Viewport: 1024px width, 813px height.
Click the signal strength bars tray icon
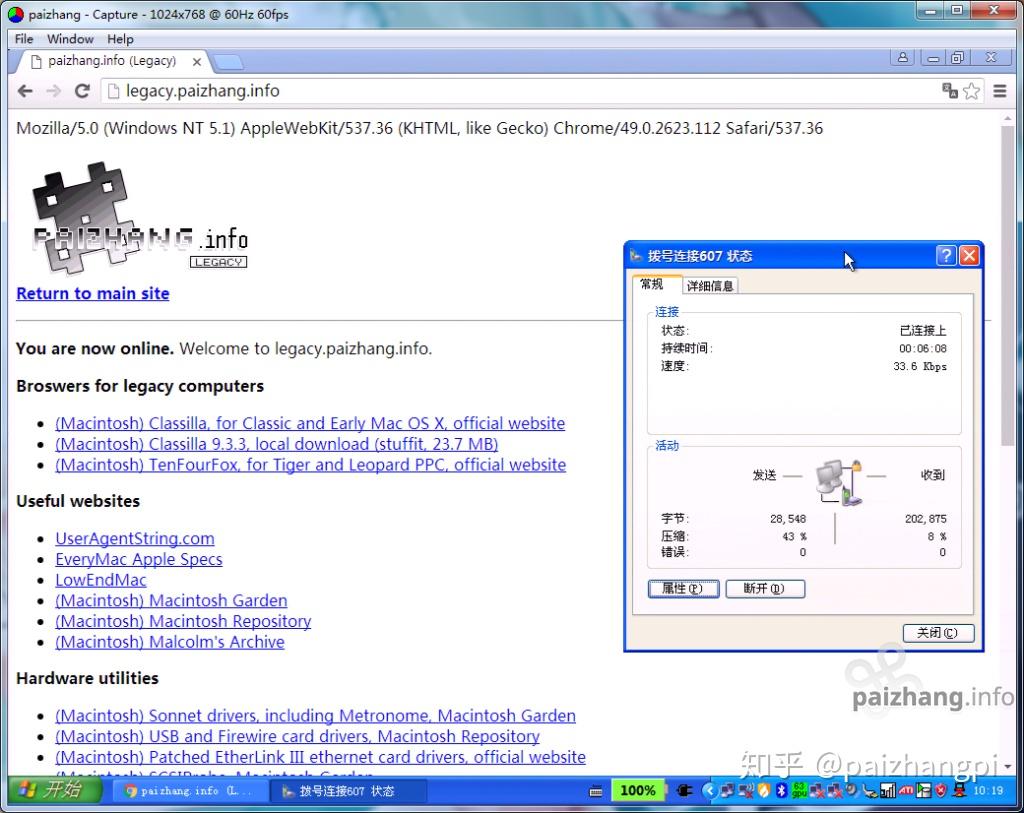(888, 791)
